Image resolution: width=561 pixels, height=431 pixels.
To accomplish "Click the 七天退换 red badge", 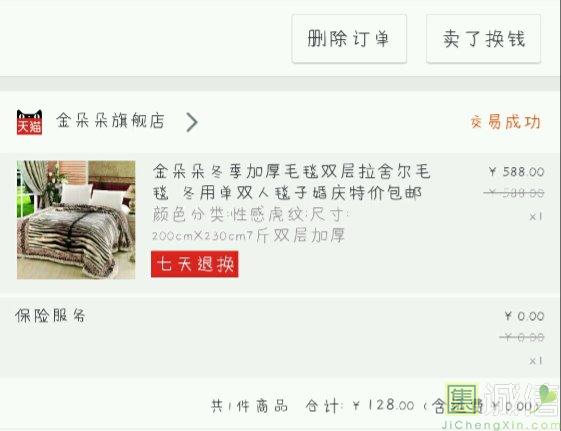I will [195, 264].
